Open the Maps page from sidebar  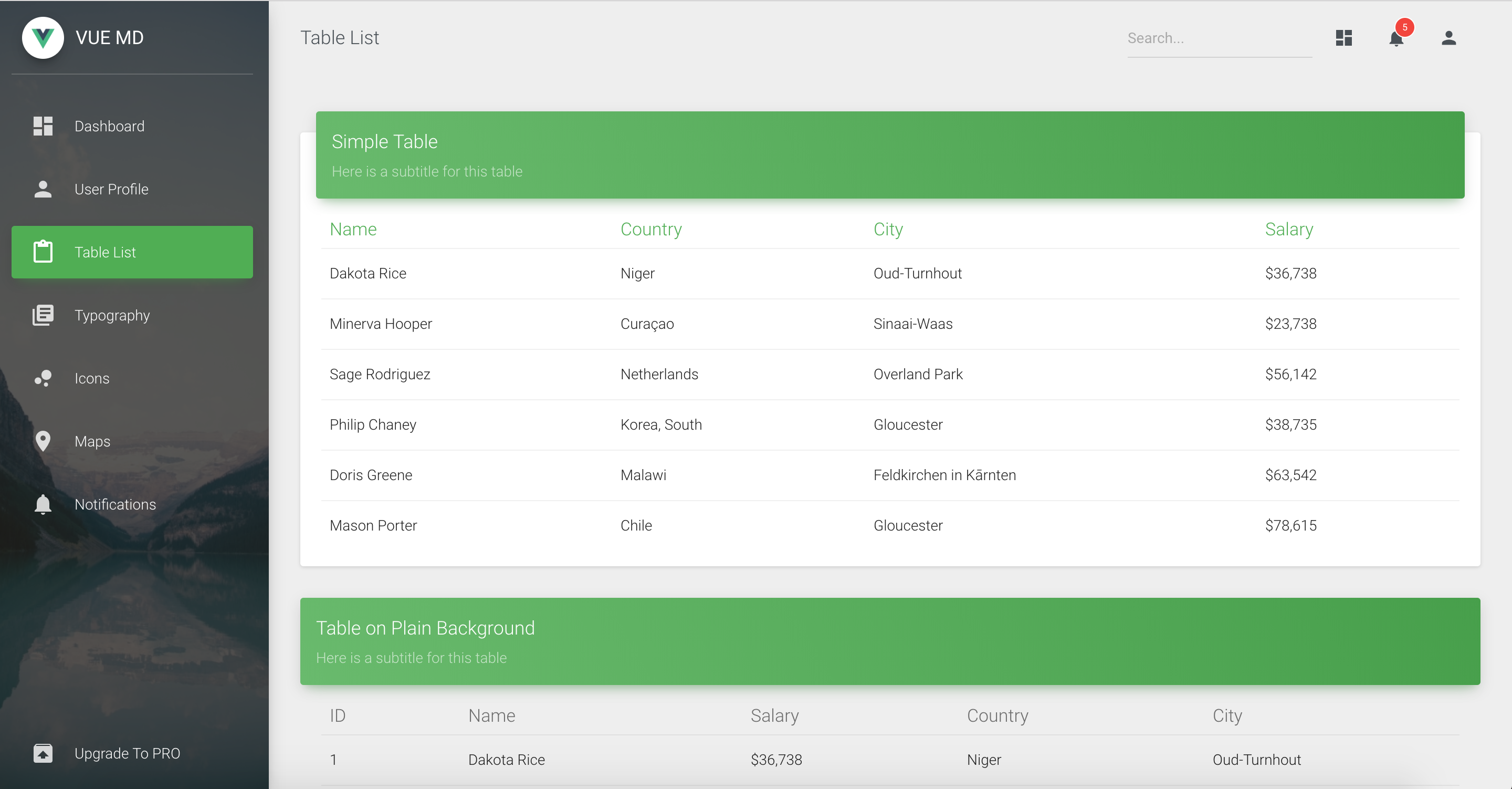click(x=92, y=441)
